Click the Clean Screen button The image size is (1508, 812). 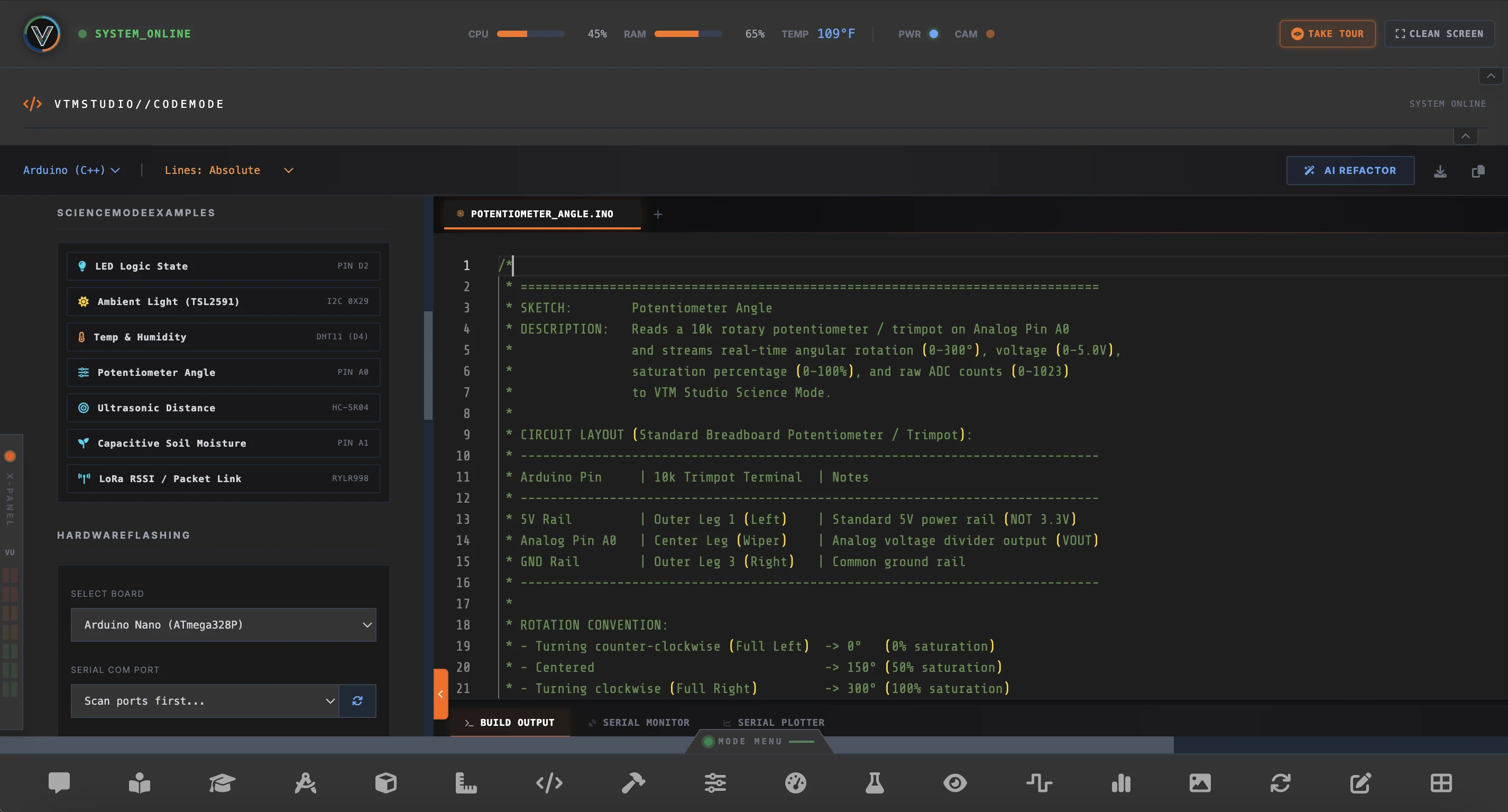coord(1439,34)
